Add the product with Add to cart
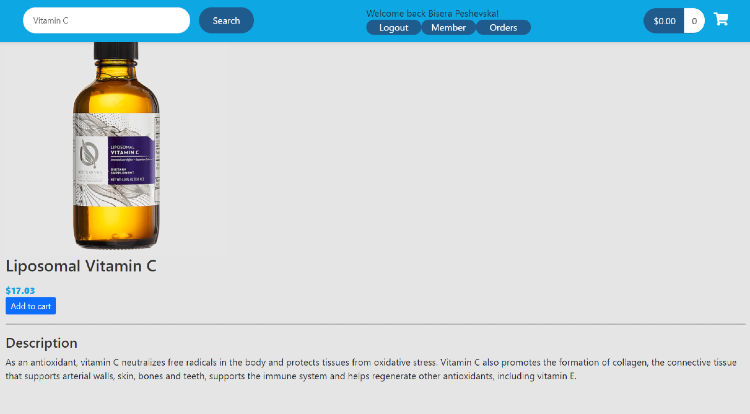 (30, 306)
